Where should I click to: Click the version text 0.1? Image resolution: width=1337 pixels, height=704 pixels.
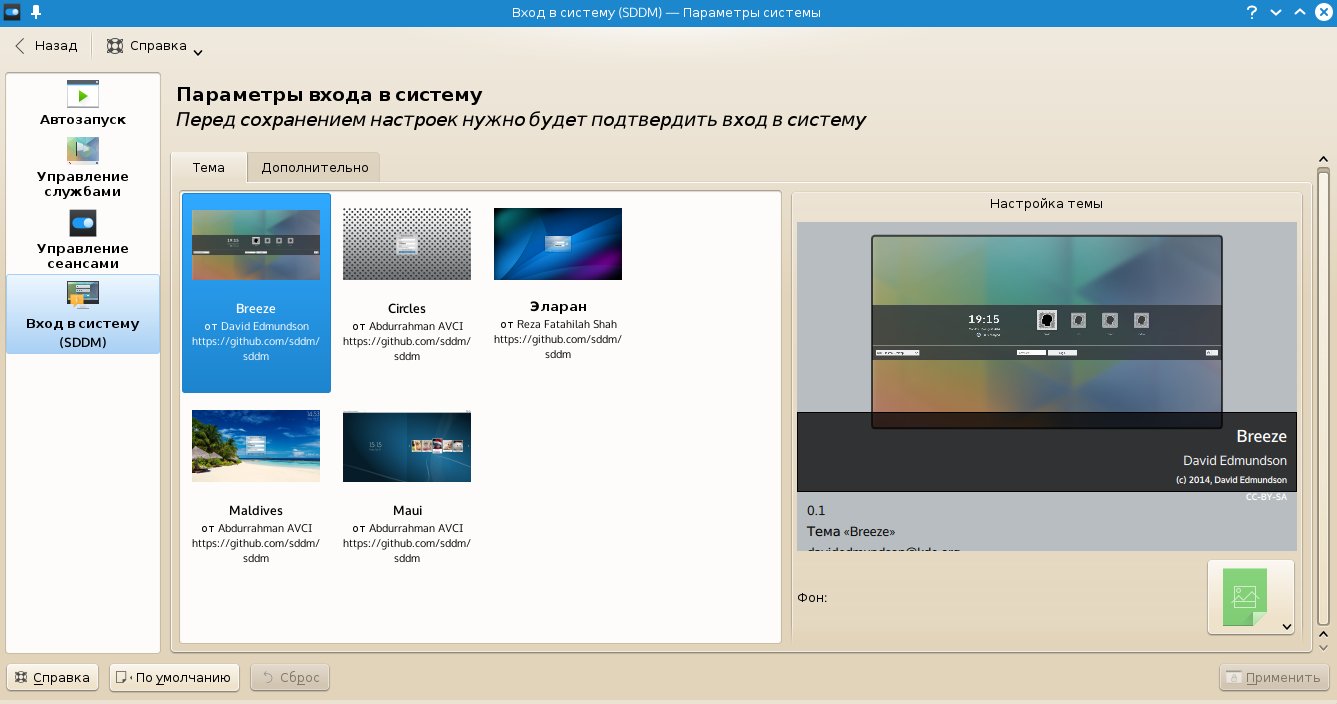point(816,510)
